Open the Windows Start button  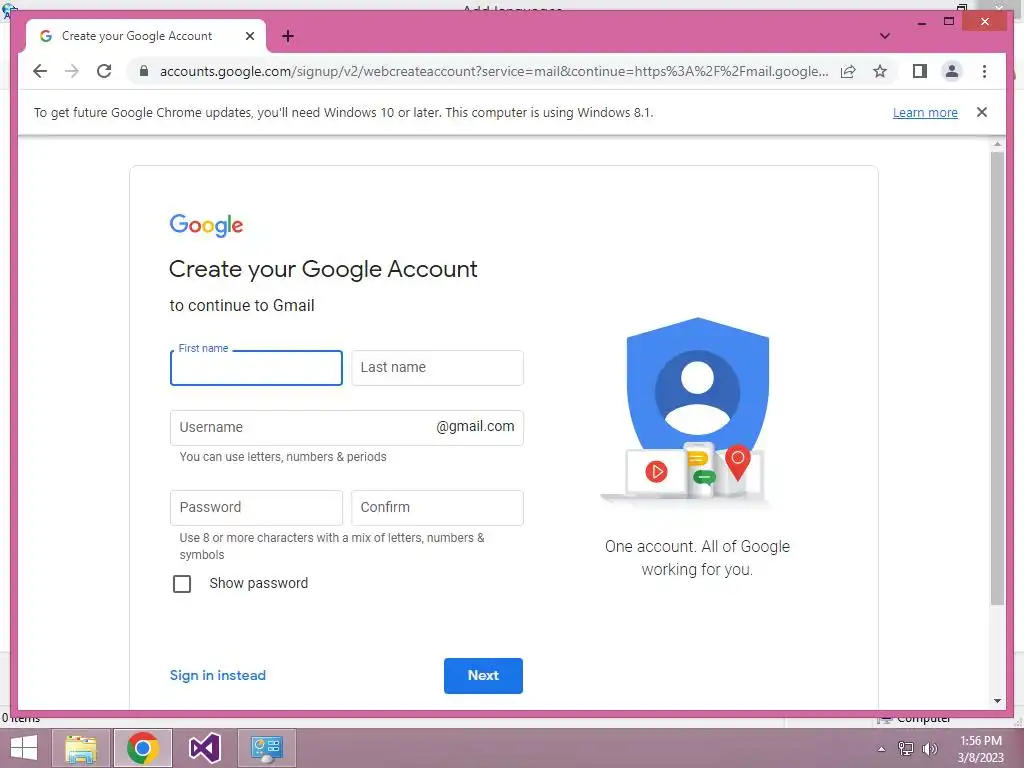(24, 748)
